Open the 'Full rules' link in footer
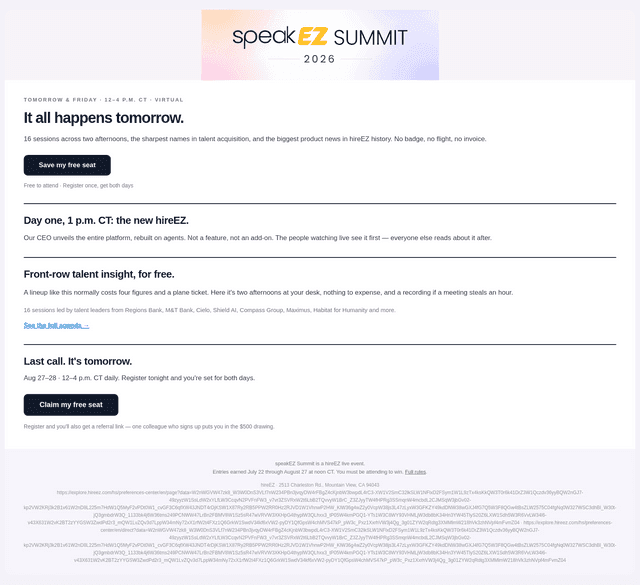This screenshot has width=640, height=585. click(x=415, y=472)
